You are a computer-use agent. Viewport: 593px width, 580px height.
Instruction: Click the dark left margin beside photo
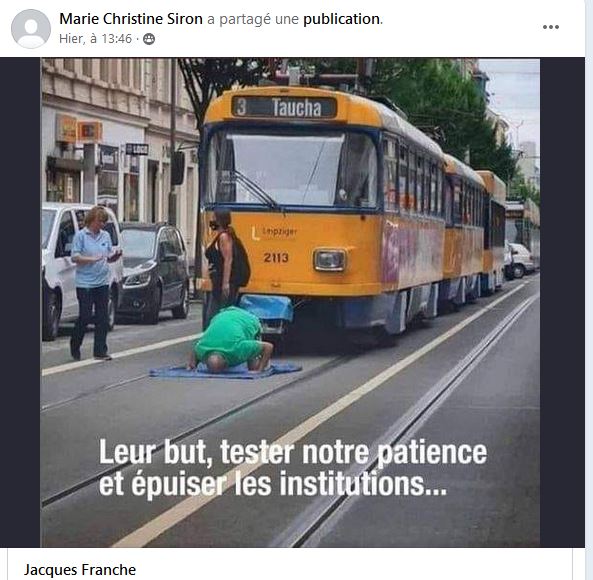(20, 302)
